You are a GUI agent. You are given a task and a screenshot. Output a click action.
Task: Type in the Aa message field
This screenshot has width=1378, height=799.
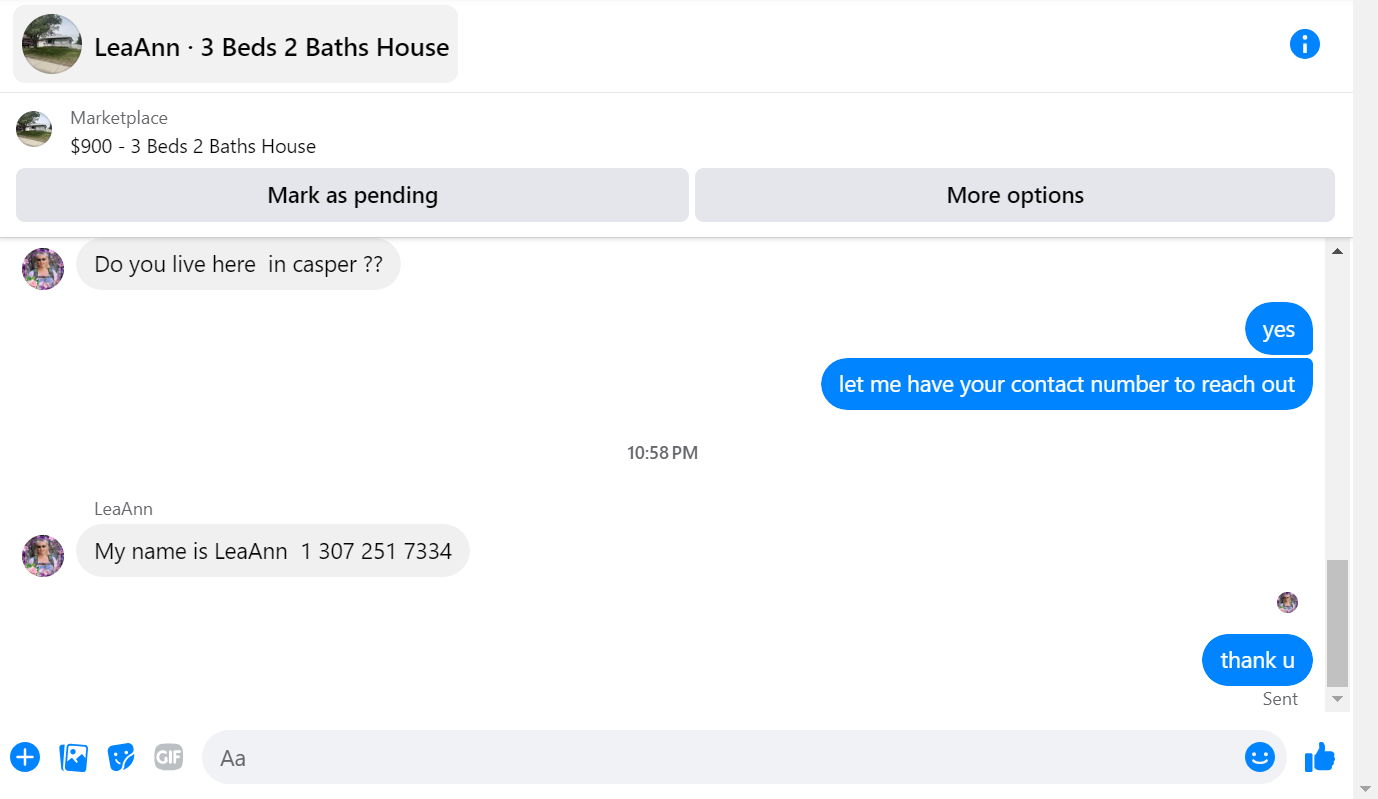pyautogui.click(x=720, y=757)
